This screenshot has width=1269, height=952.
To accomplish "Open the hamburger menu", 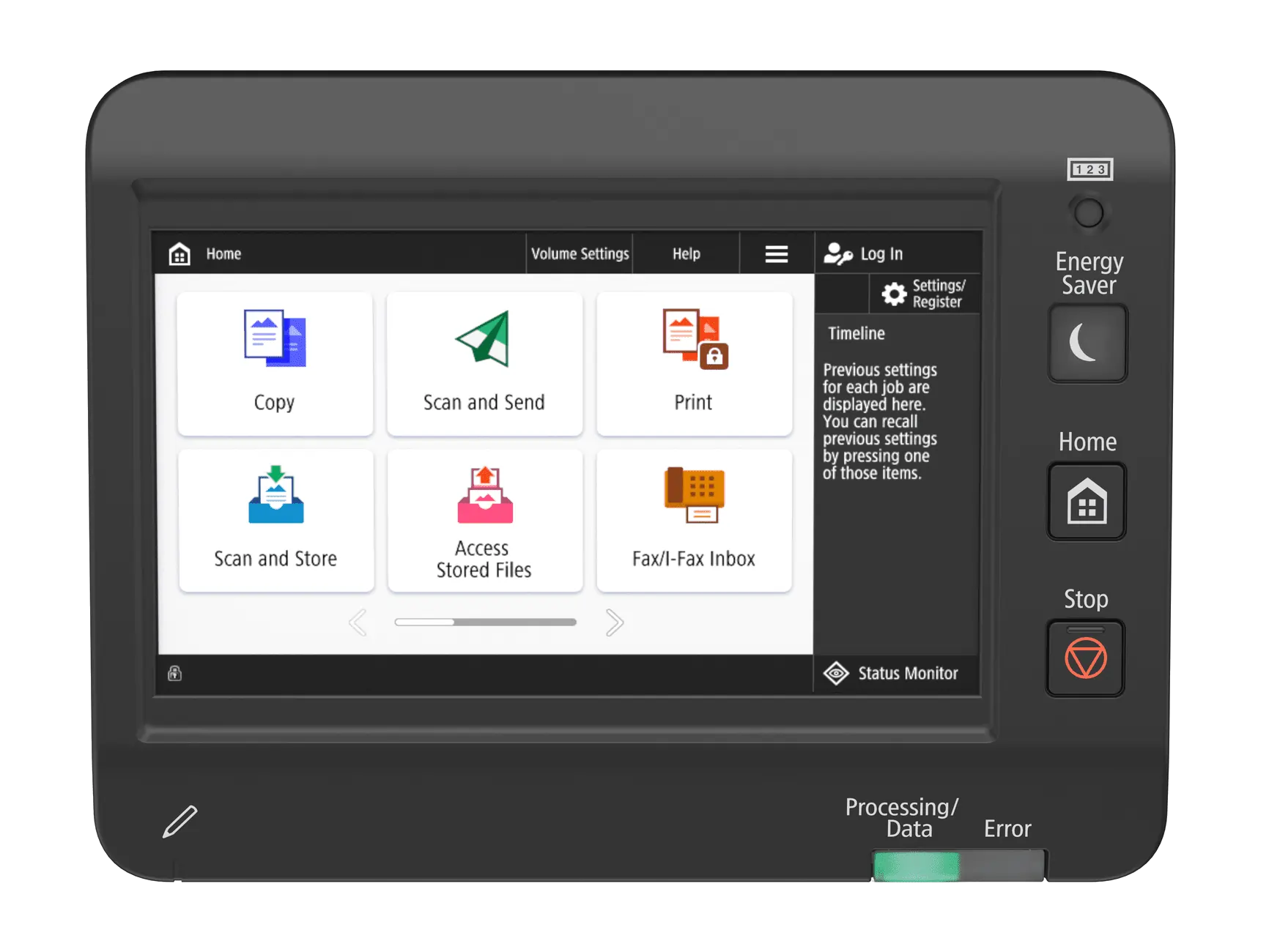I will pyautogui.click(x=776, y=254).
